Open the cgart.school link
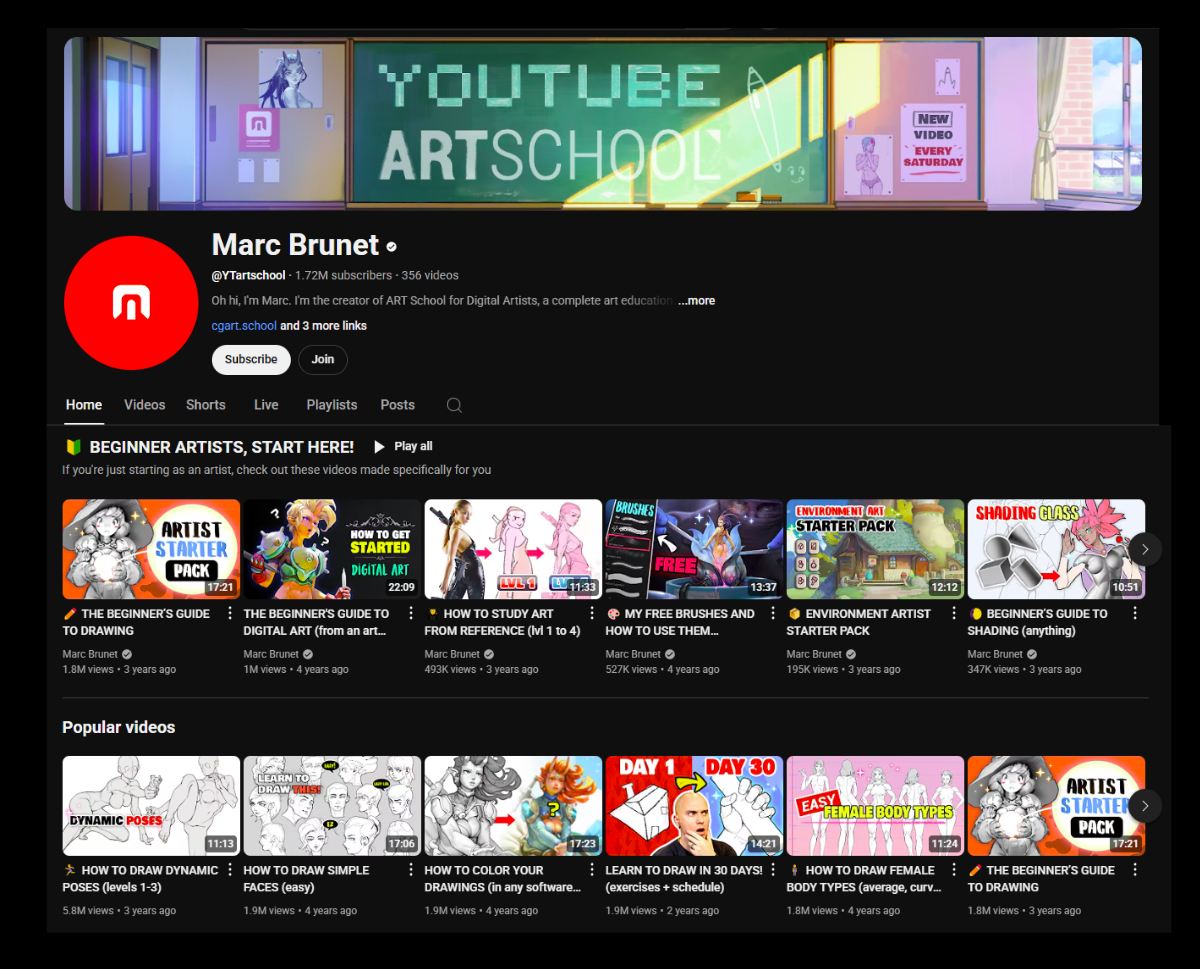The width and height of the screenshot is (1200, 969). click(x=244, y=326)
